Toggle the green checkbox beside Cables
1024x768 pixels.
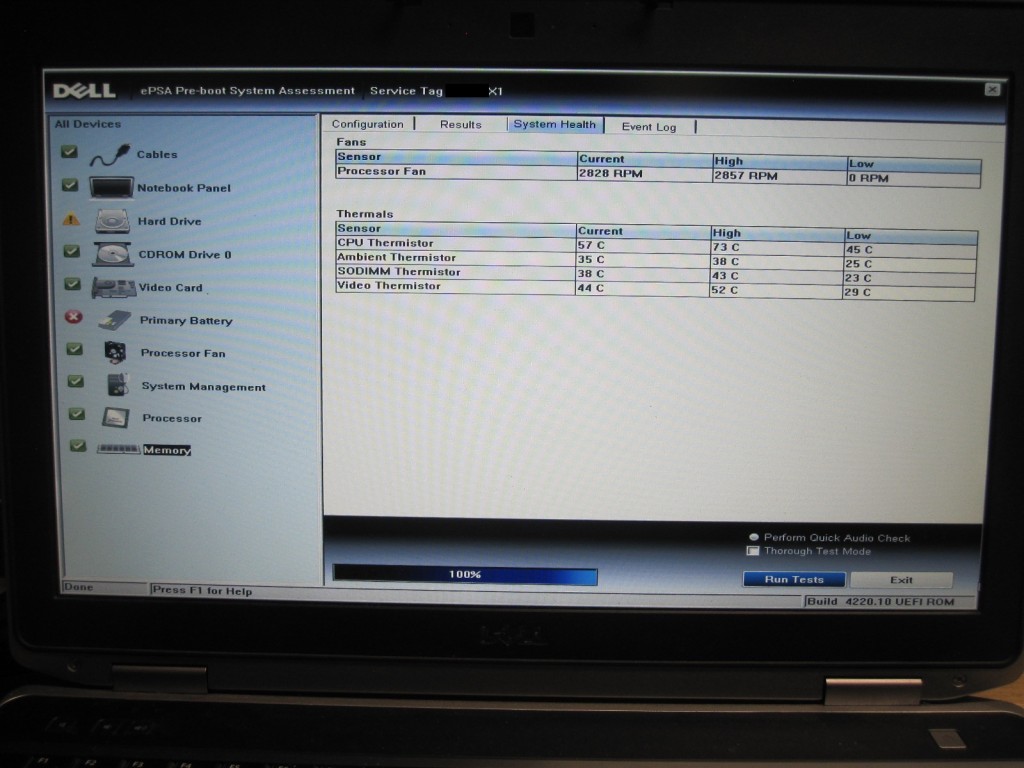coord(69,152)
